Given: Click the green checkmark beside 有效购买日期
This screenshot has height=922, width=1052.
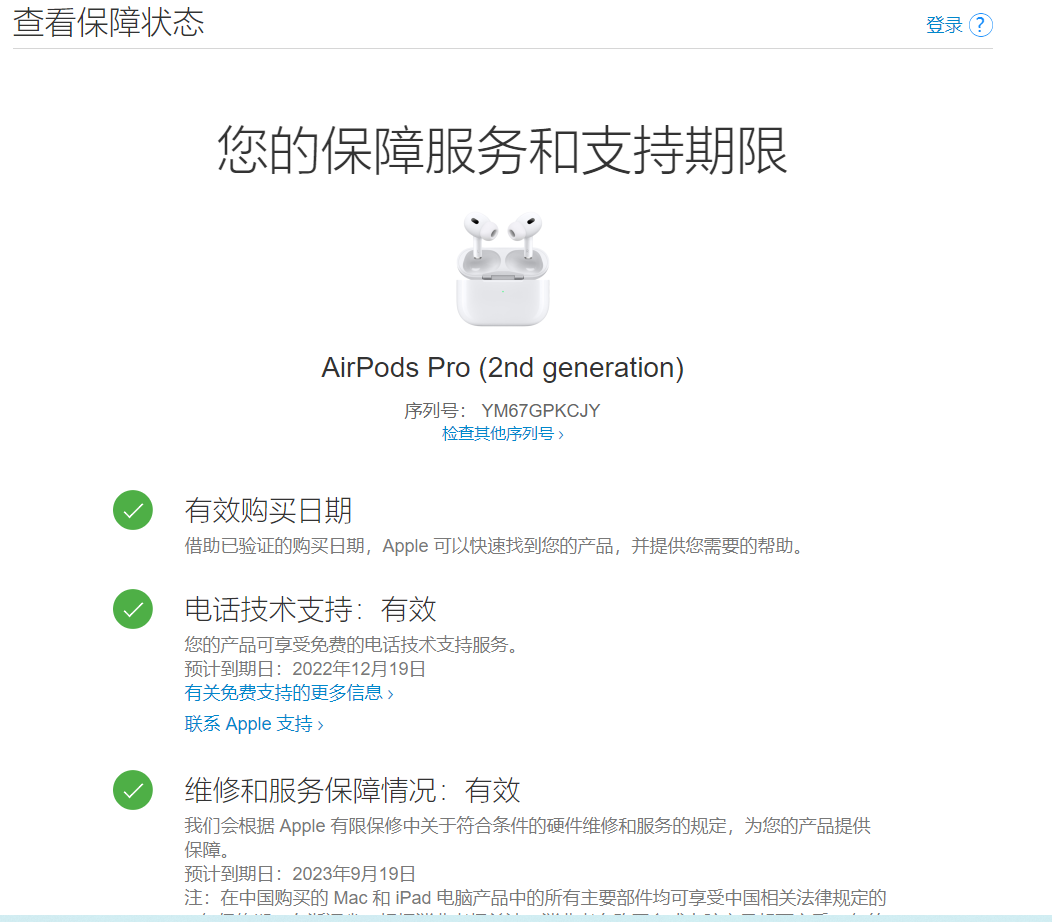Looking at the screenshot, I should coord(133,511).
